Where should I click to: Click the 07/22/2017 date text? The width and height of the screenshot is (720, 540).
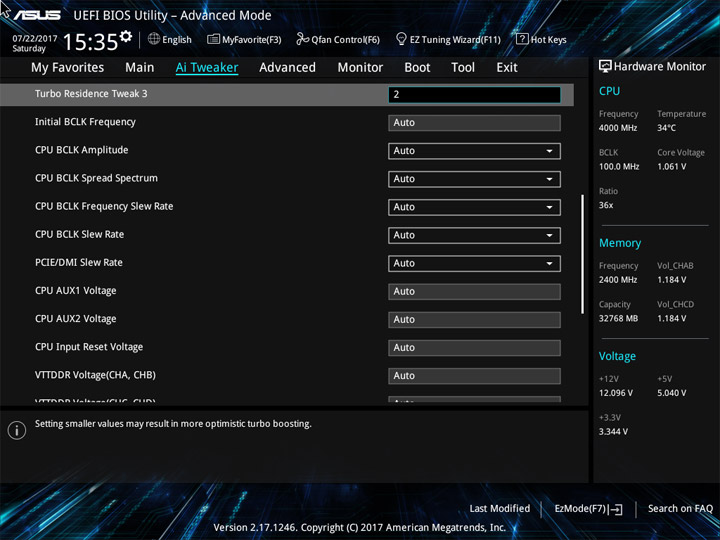coord(35,39)
